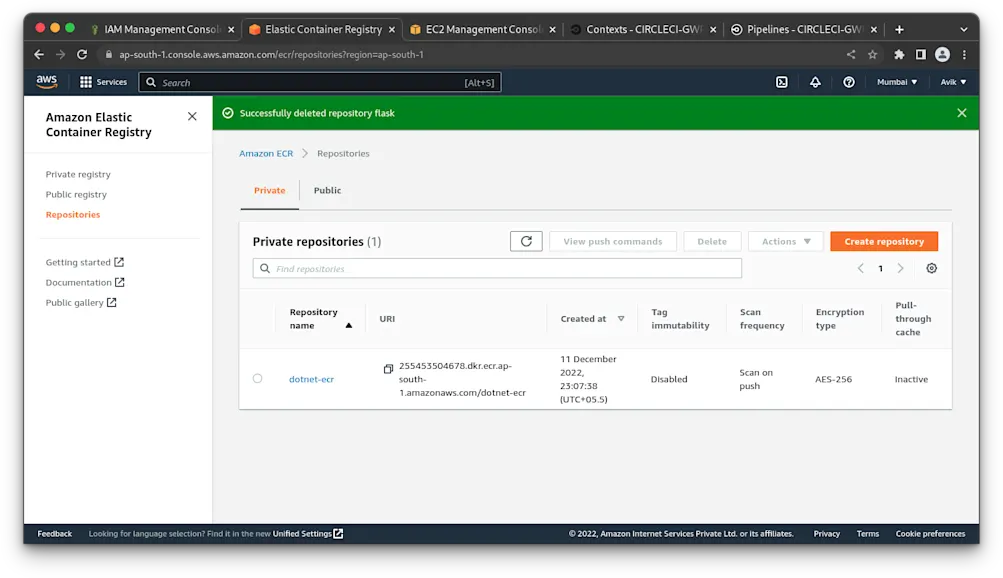1003x578 pixels.
Task: Toggle browser side panel icon
Action: click(x=920, y=55)
